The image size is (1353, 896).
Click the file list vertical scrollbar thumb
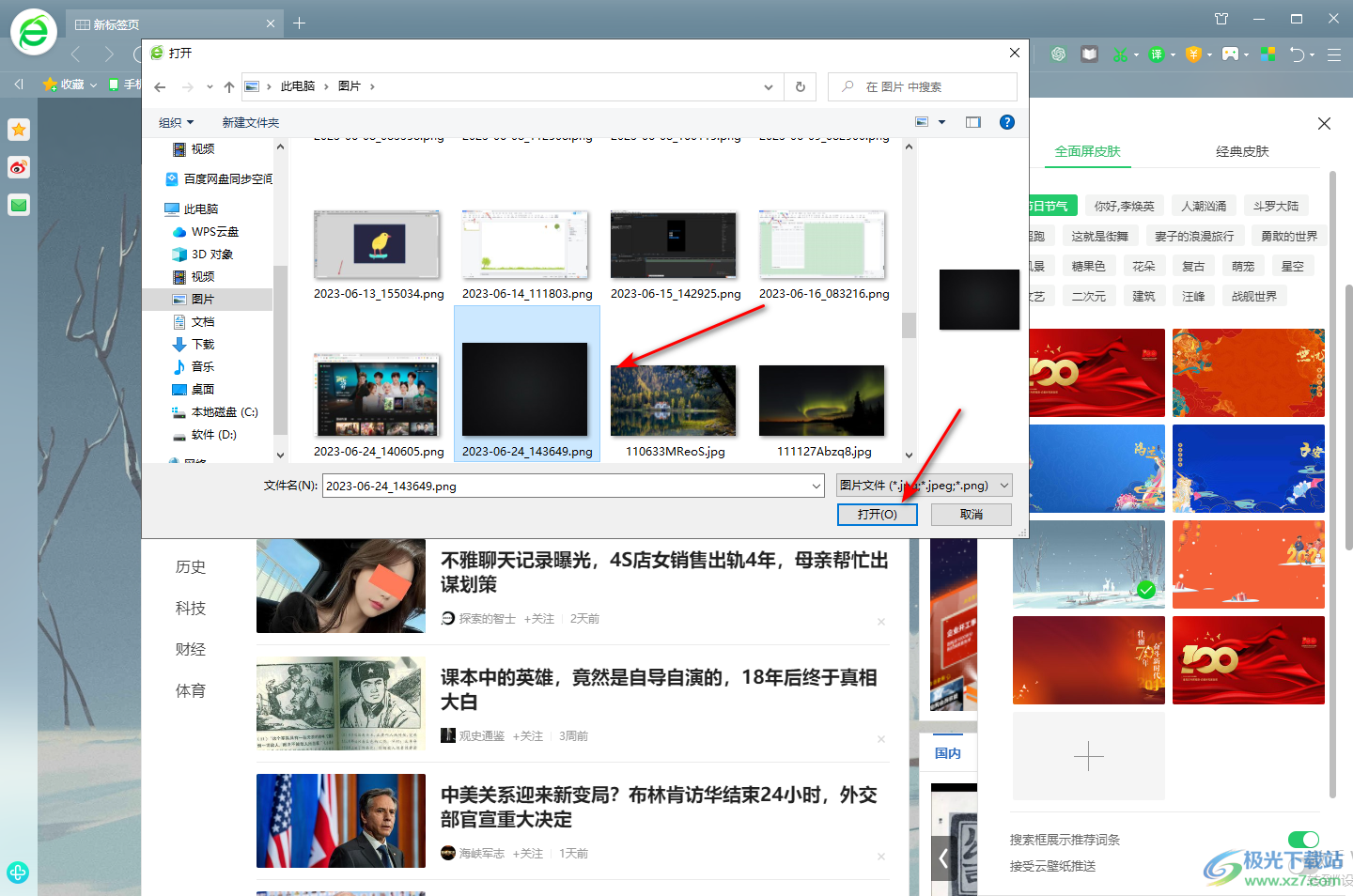(x=909, y=325)
